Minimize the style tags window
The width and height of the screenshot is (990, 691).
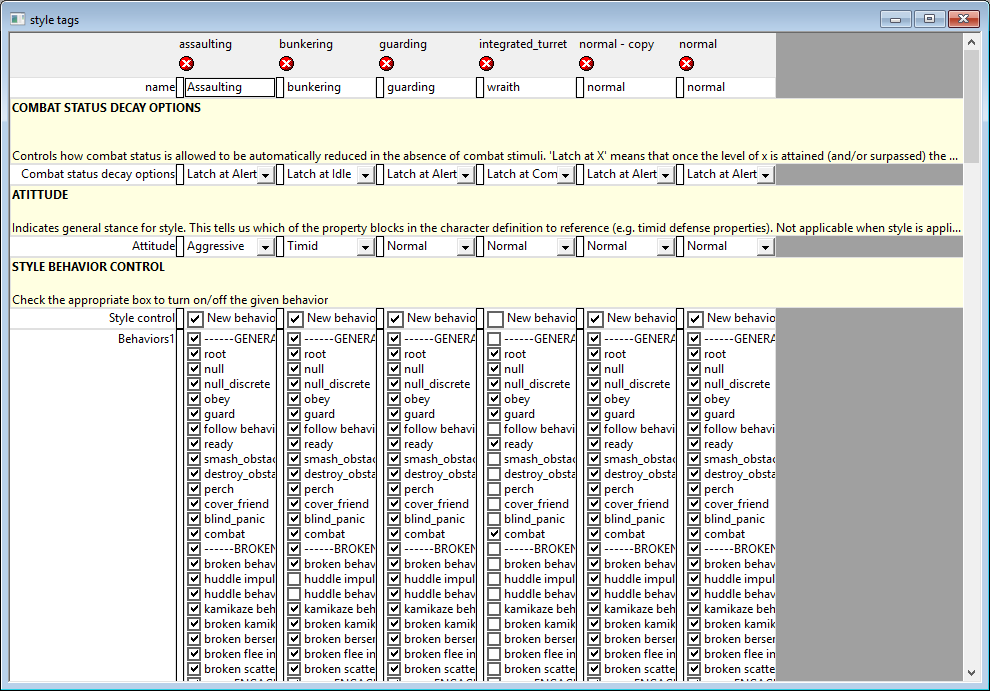point(895,19)
